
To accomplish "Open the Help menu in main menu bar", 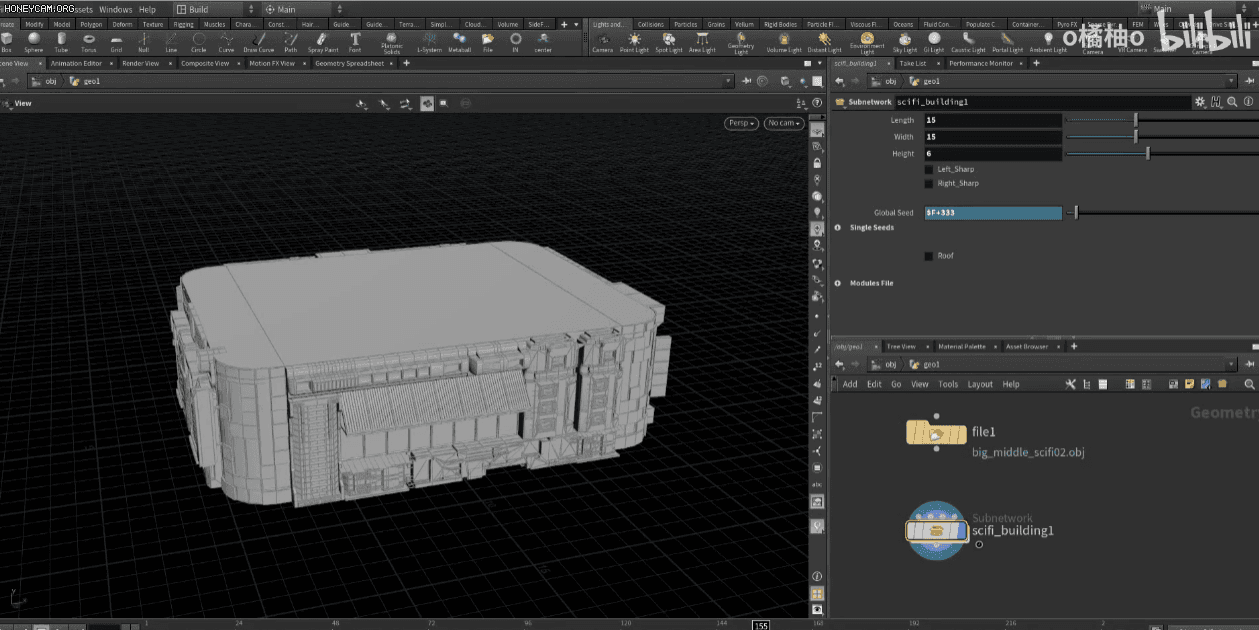I will (x=147, y=9).
